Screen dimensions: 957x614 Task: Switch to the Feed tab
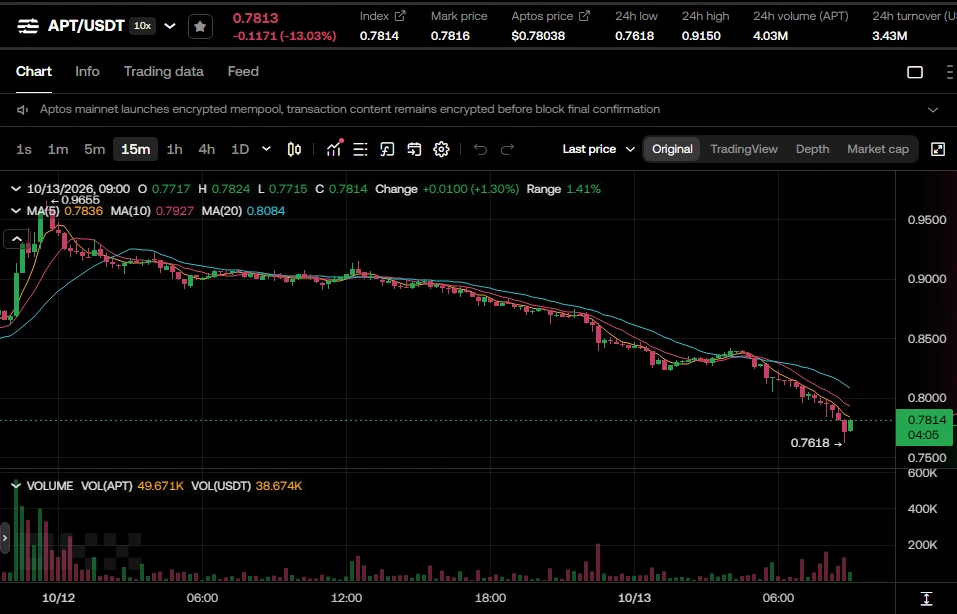(x=243, y=71)
